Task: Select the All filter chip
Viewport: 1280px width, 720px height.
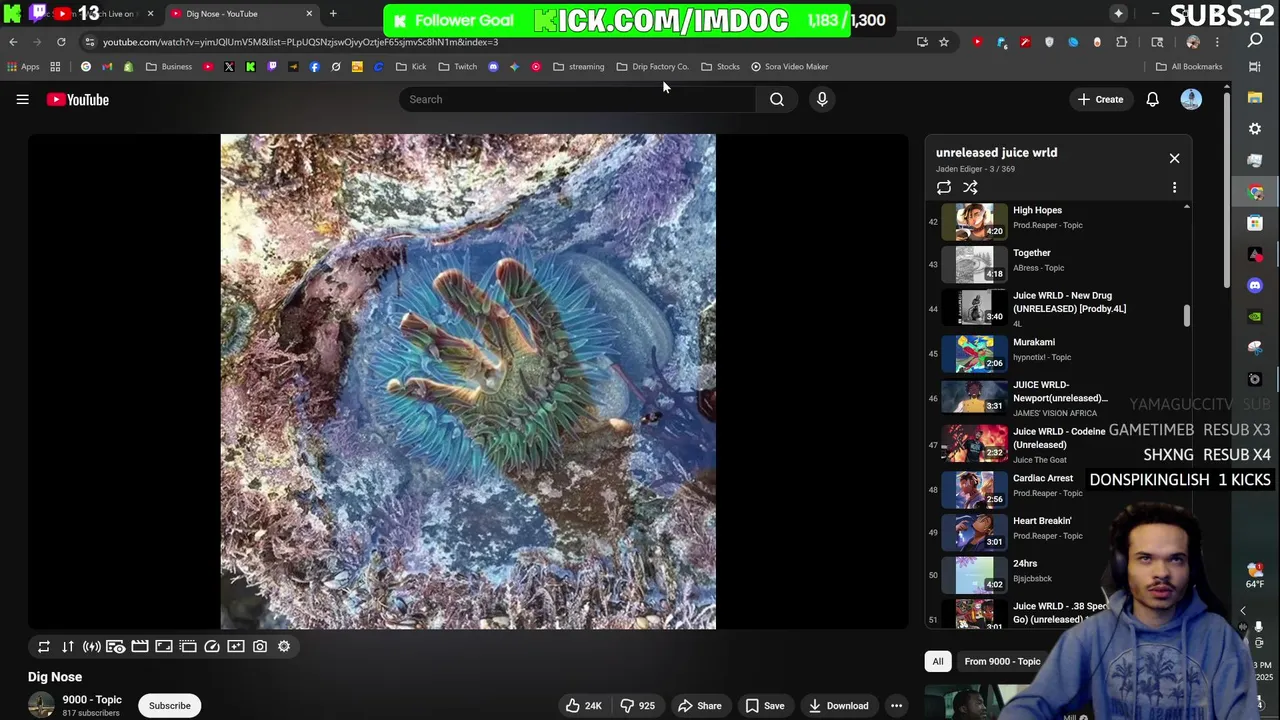Action: 938,661
